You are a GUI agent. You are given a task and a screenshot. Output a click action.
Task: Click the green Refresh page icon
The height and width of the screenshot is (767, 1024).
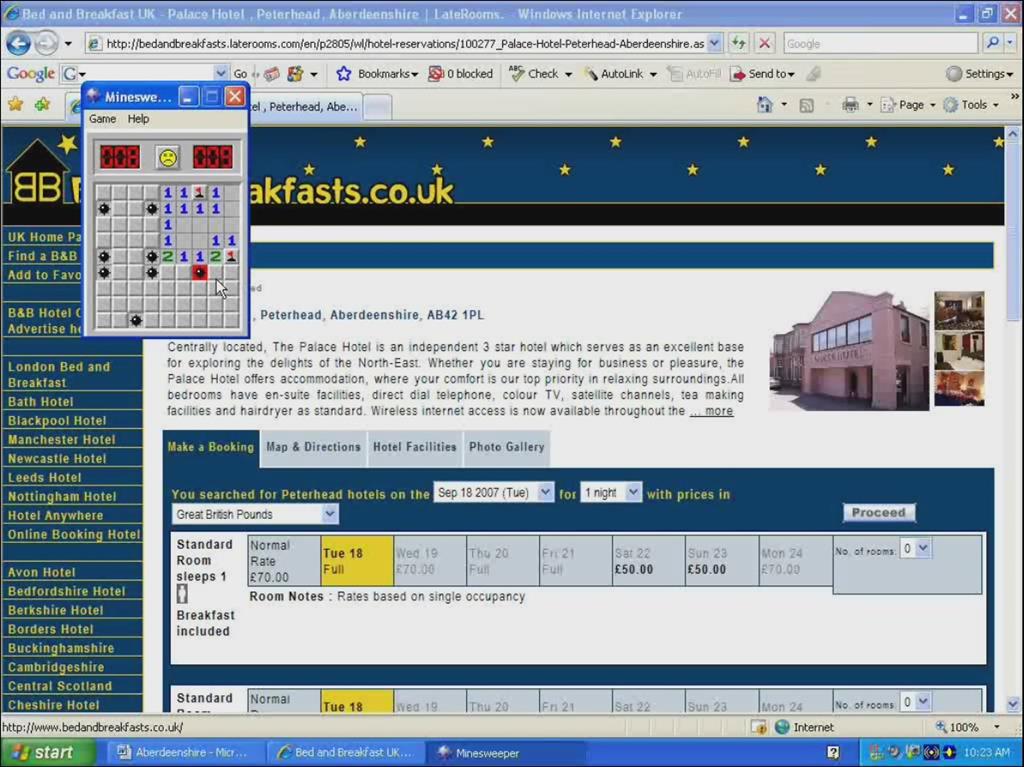click(738, 43)
